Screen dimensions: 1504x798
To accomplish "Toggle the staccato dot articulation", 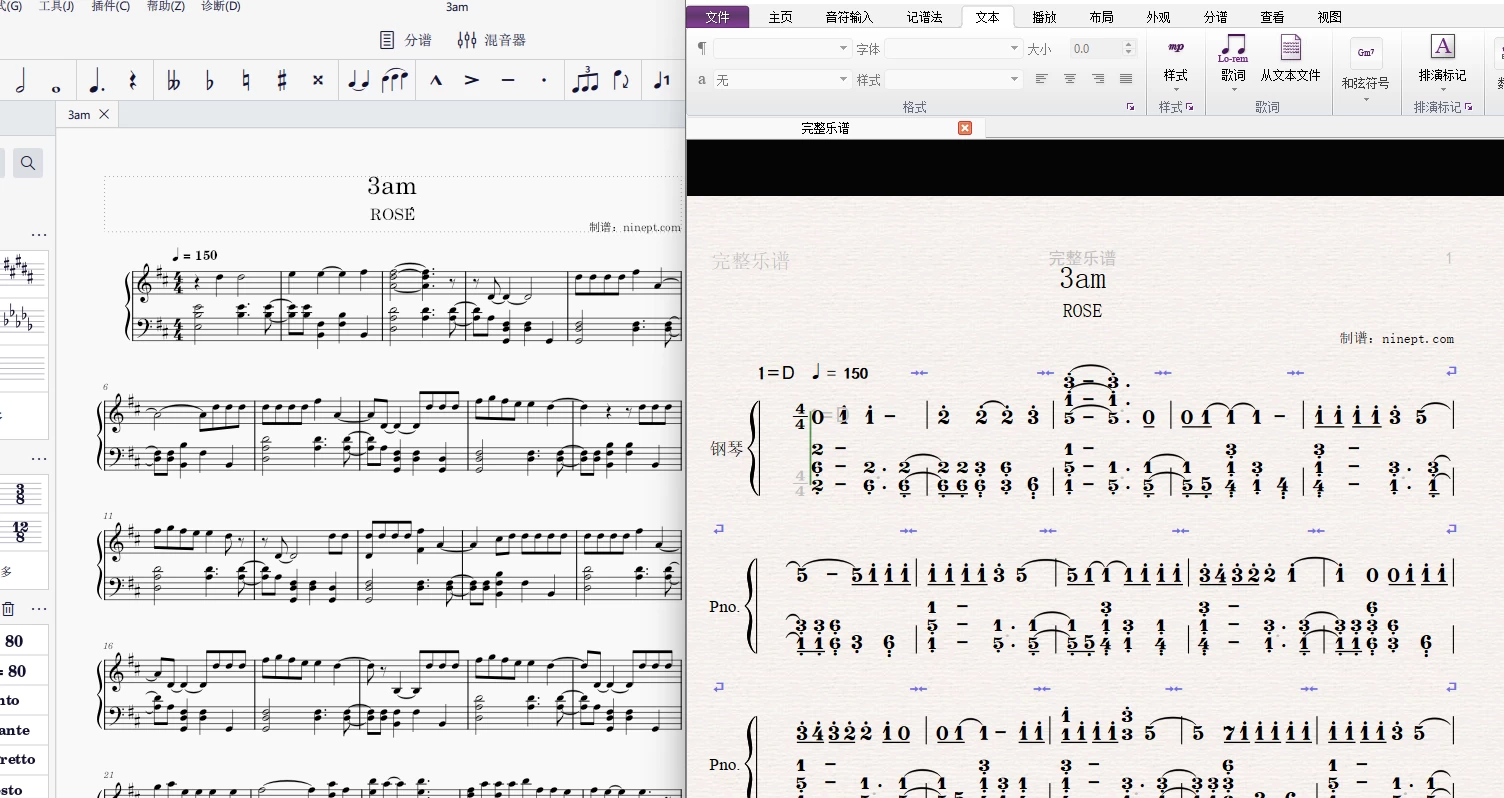I will click(544, 81).
